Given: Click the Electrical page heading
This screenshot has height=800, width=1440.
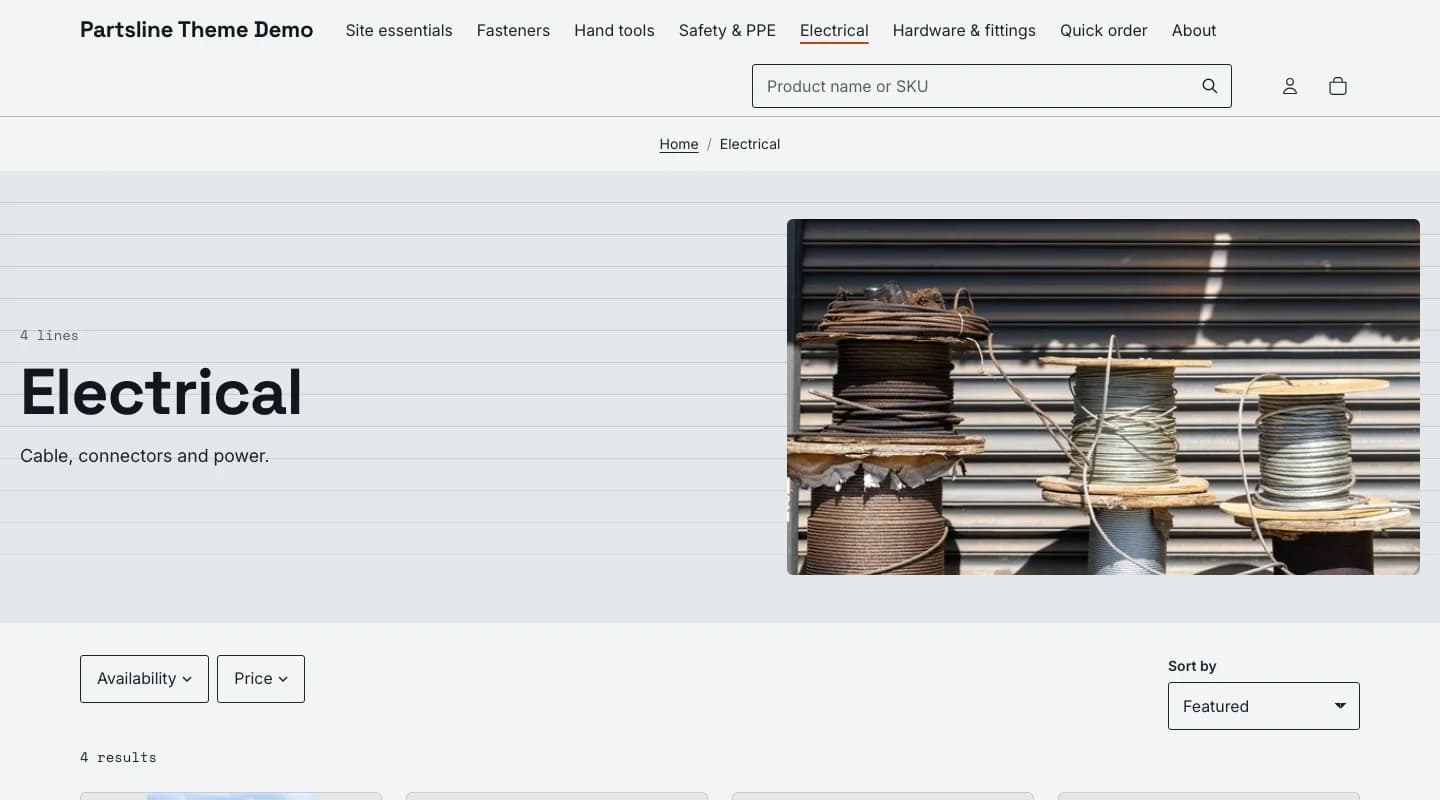Looking at the screenshot, I should pos(161,392).
